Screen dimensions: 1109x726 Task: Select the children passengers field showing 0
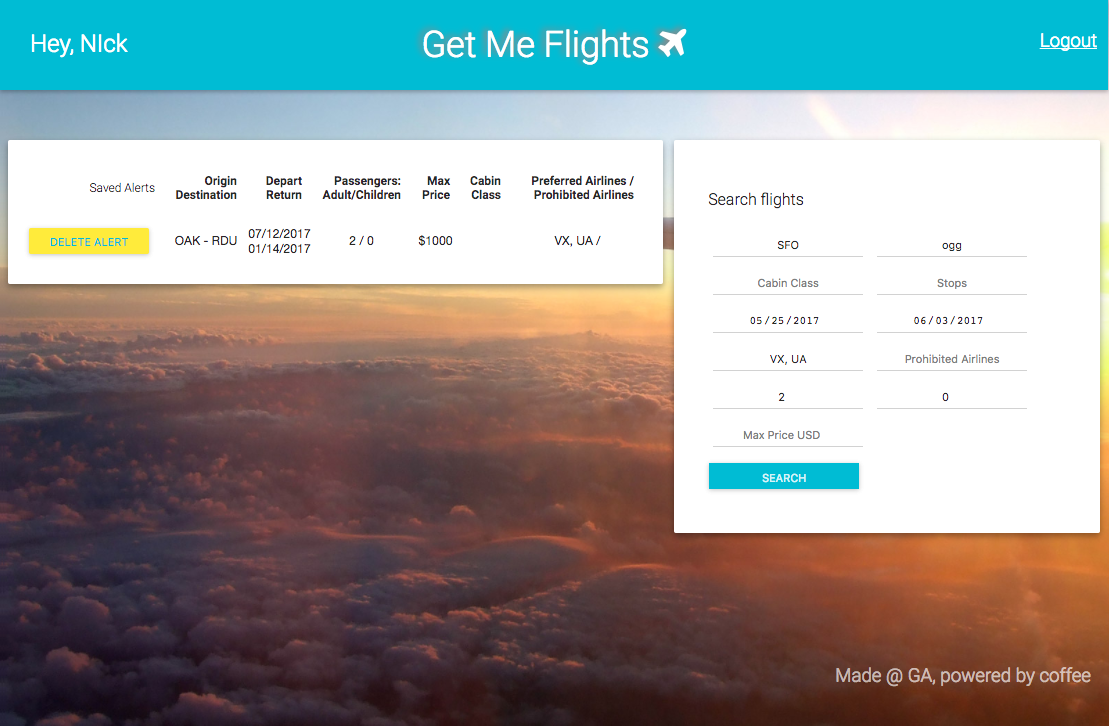pyautogui.click(x=951, y=397)
